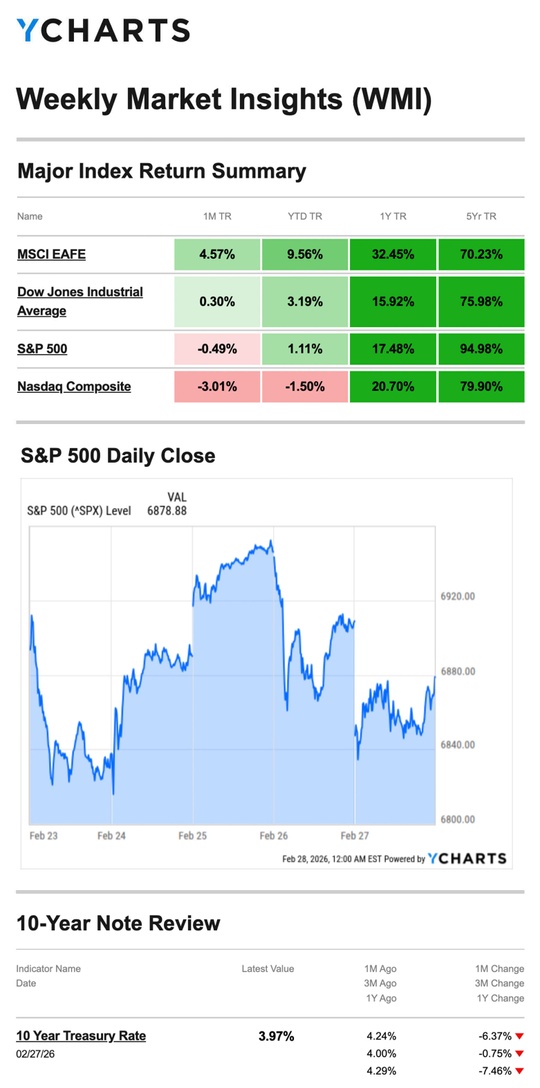Click the Feb 25 date axis label
The image size is (540, 1088).
[192, 836]
